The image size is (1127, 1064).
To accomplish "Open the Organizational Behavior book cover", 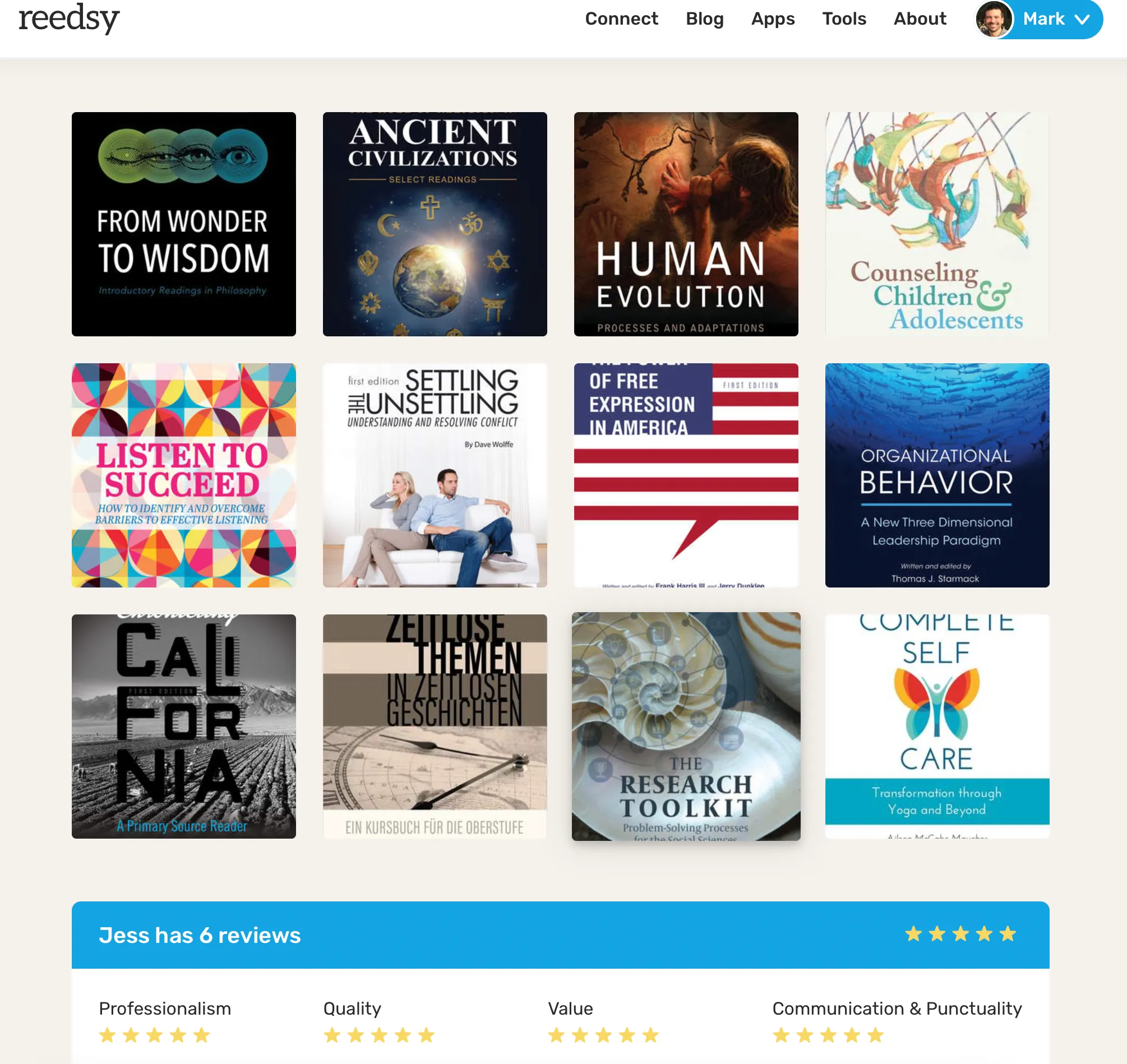I will 937,475.
